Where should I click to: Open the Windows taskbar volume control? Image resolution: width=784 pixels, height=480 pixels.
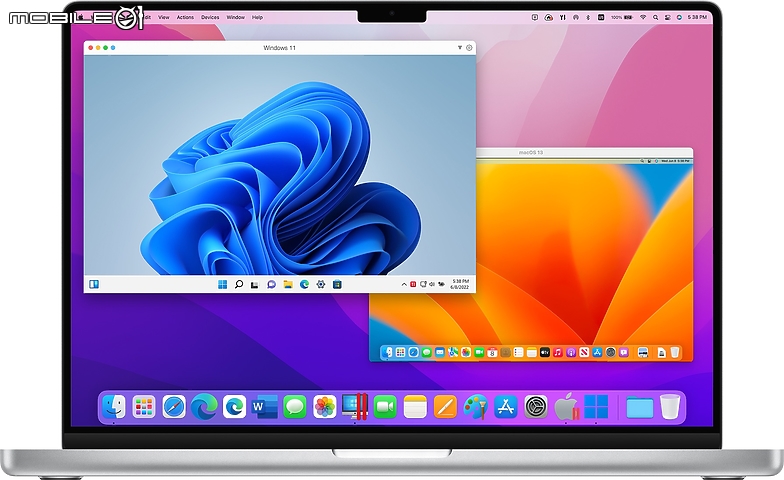(432, 284)
